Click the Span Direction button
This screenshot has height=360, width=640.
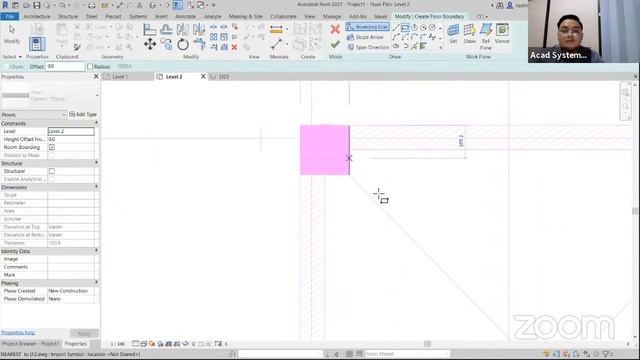[368, 47]
